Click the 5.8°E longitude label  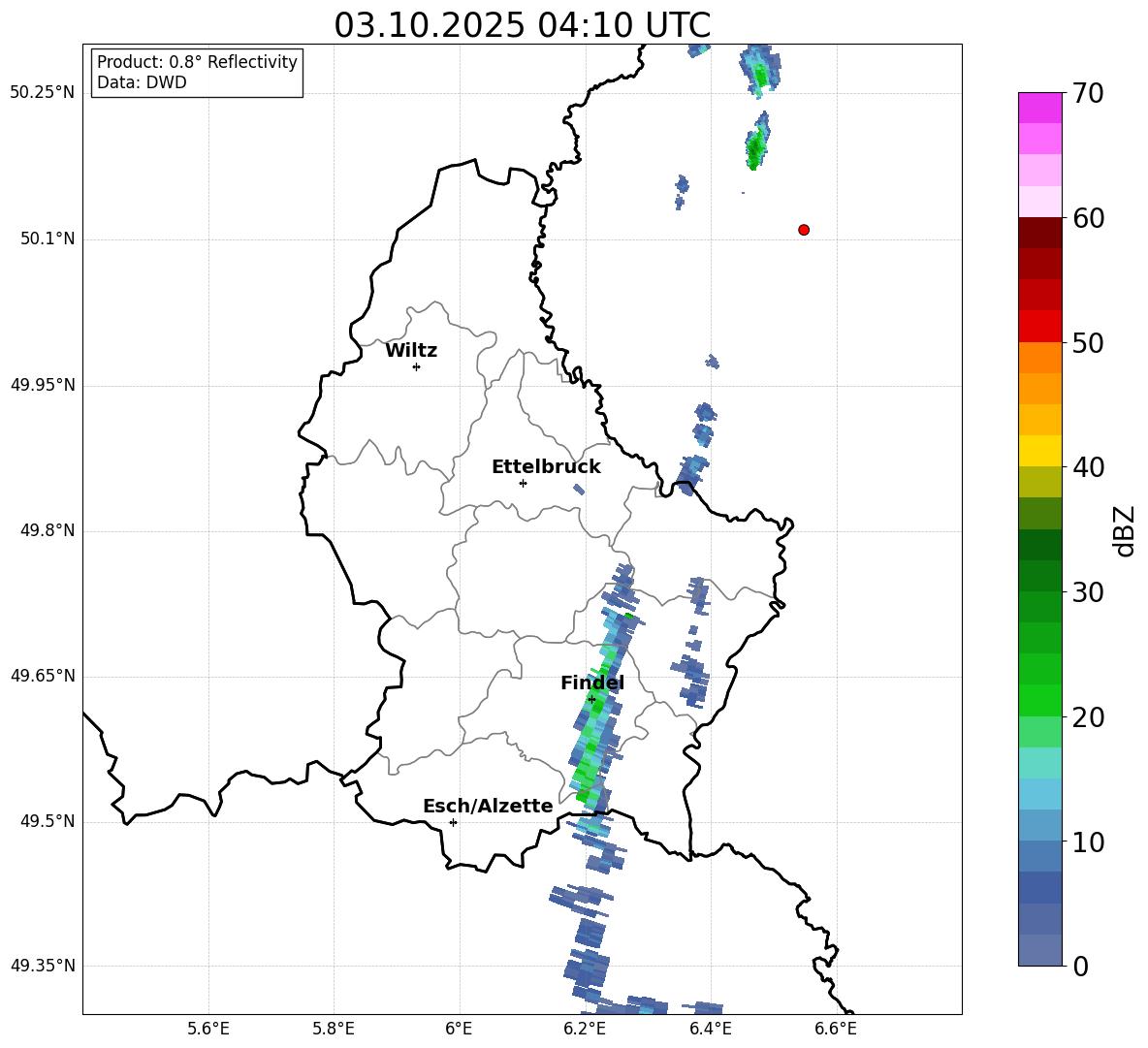coord(334,1029)
